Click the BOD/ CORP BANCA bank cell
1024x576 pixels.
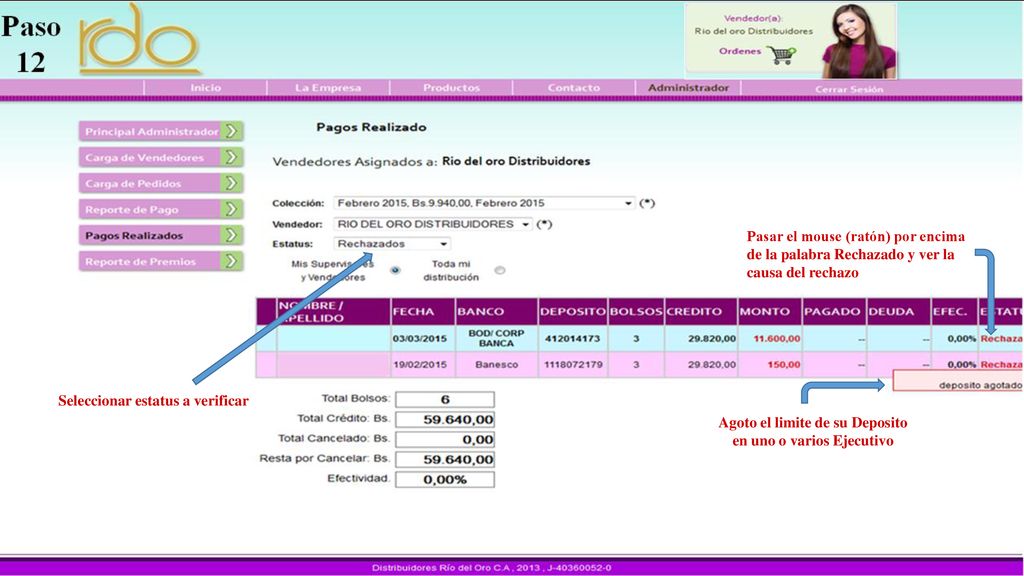(x=496, y=338)
